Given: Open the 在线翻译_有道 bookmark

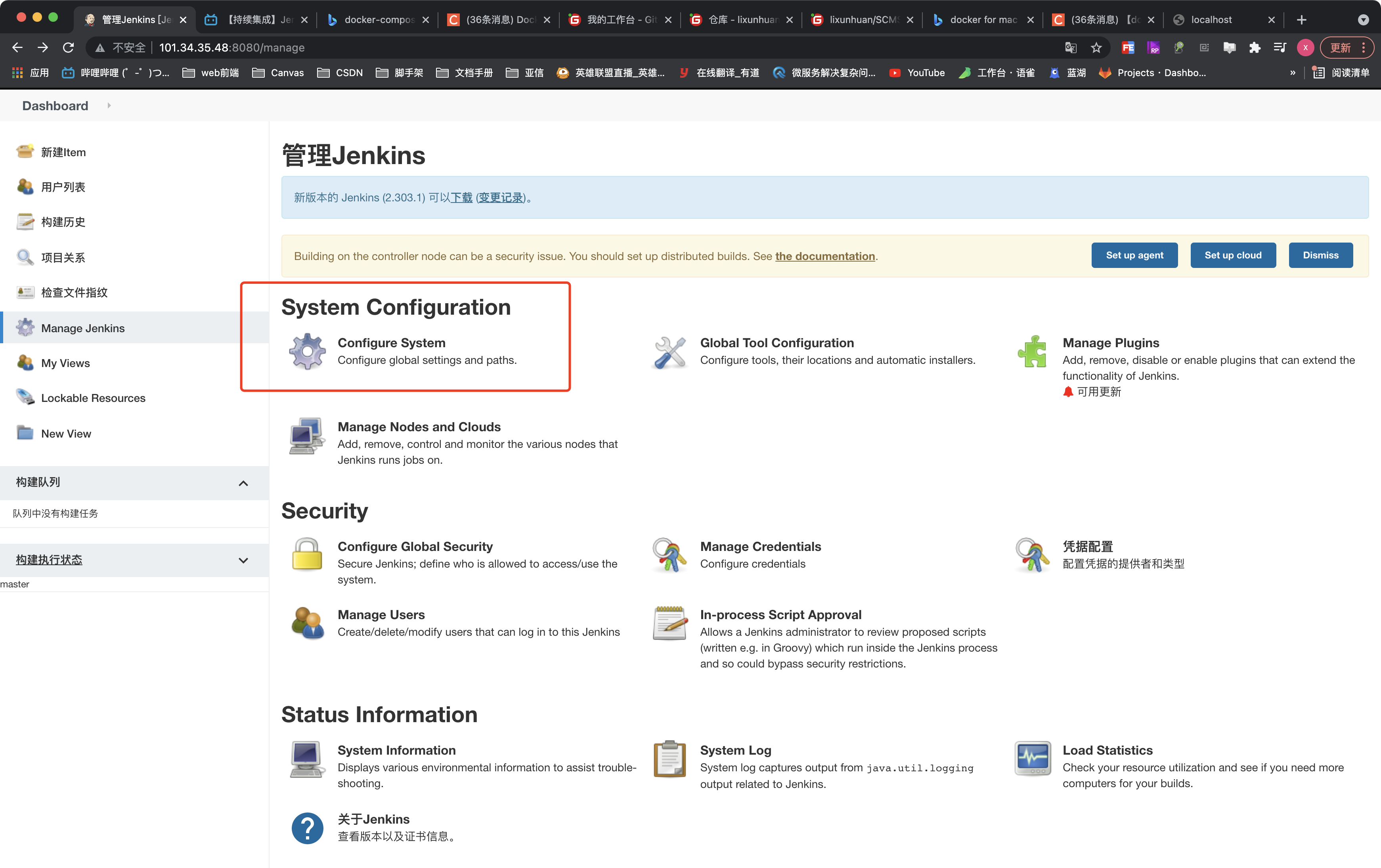Looking at the screenshot, I should pyautogui.click(x=720, y=73).
